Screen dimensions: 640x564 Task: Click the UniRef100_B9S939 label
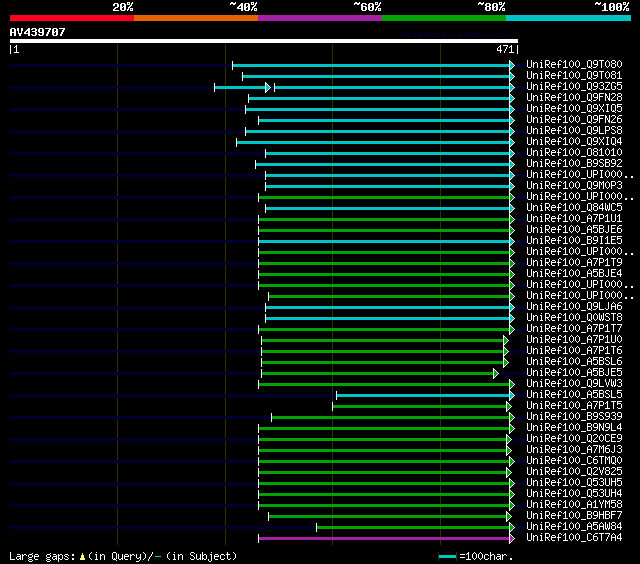point(574,417)
